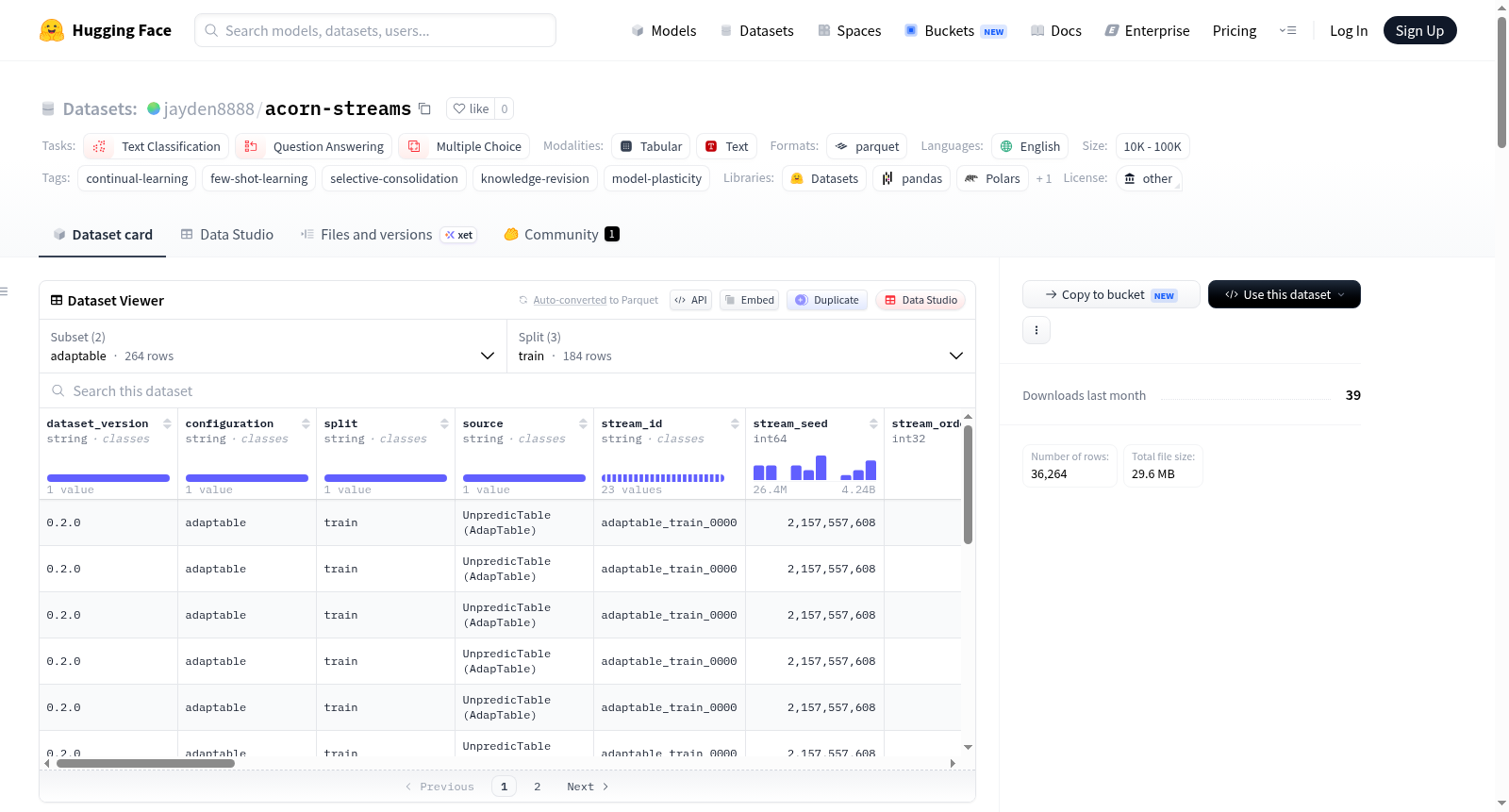This screenshot has height=812, width=1509.
Task: Open the other license tag
Action: [1149, 178]
